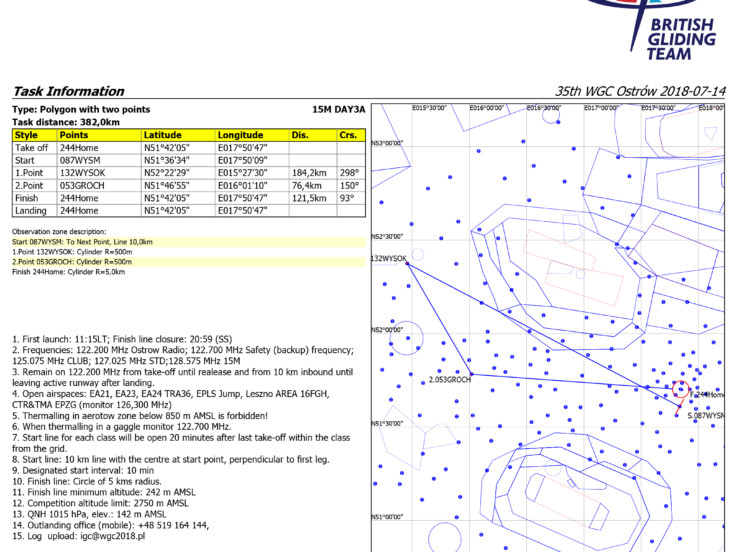Image resolution: width=730 pixels, height=552 pixels.
Task: Click the Latitude column header
Action: click(x=164, y=135)
